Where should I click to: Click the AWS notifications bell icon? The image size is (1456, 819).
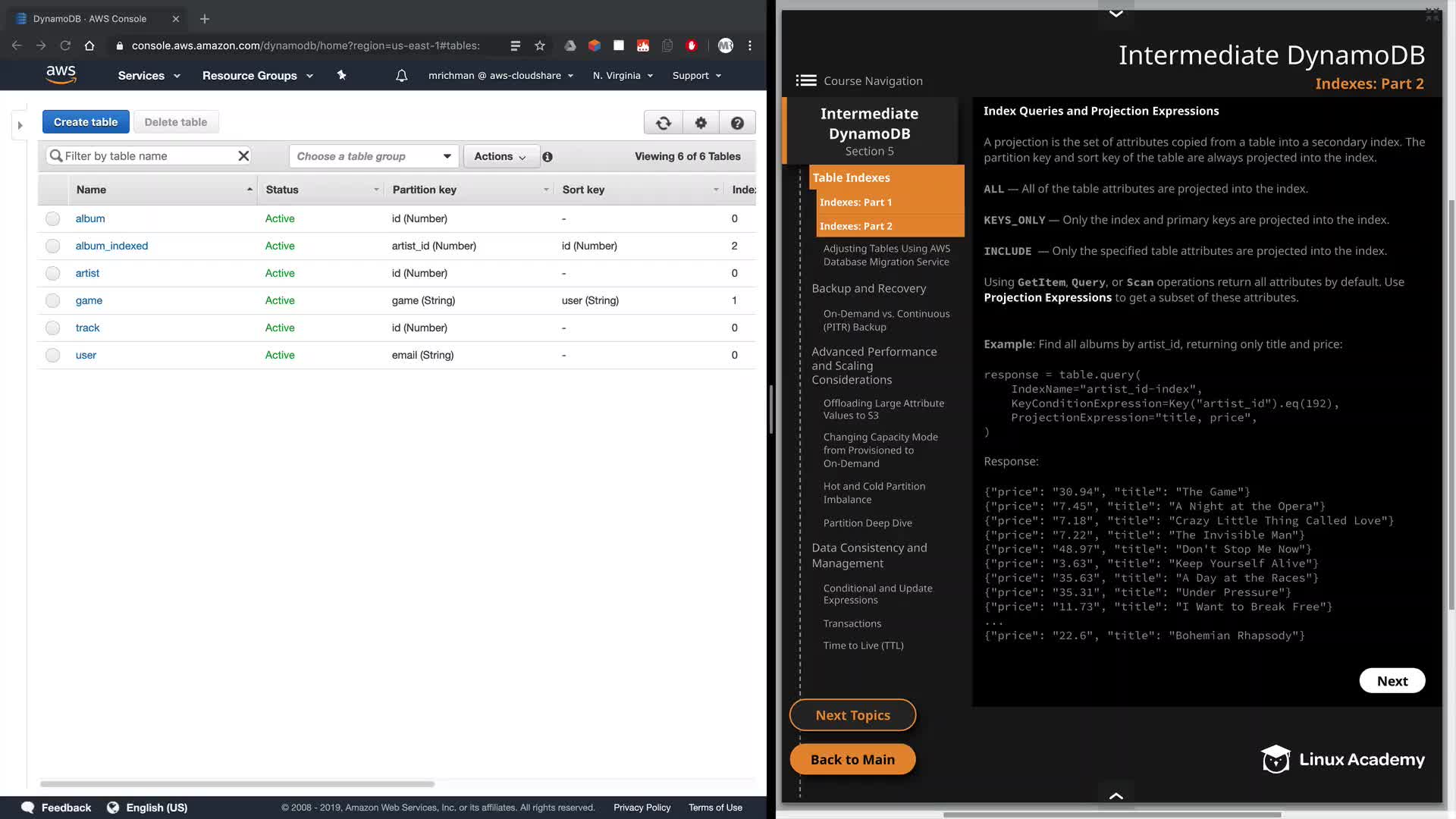tap(402, 76)
